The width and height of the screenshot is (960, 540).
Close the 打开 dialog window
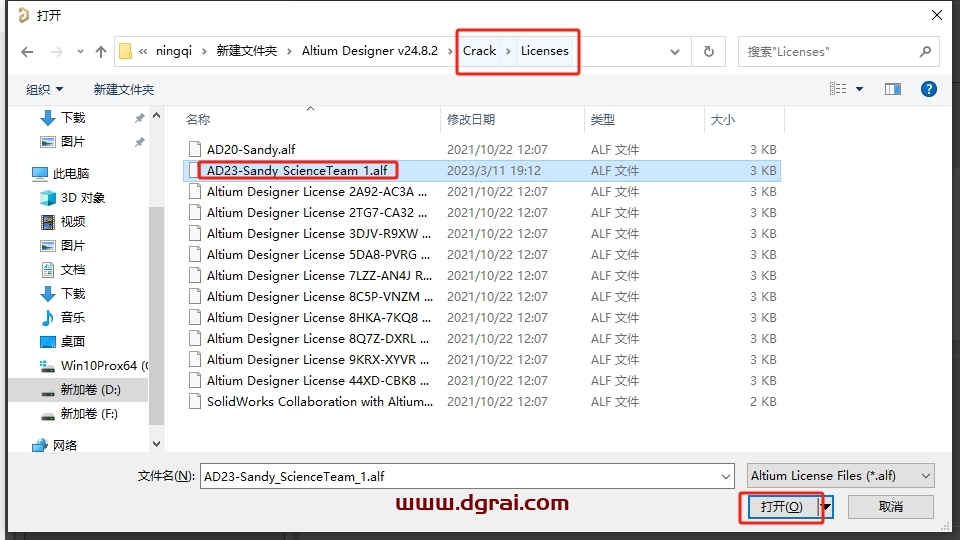click(937, 15)
